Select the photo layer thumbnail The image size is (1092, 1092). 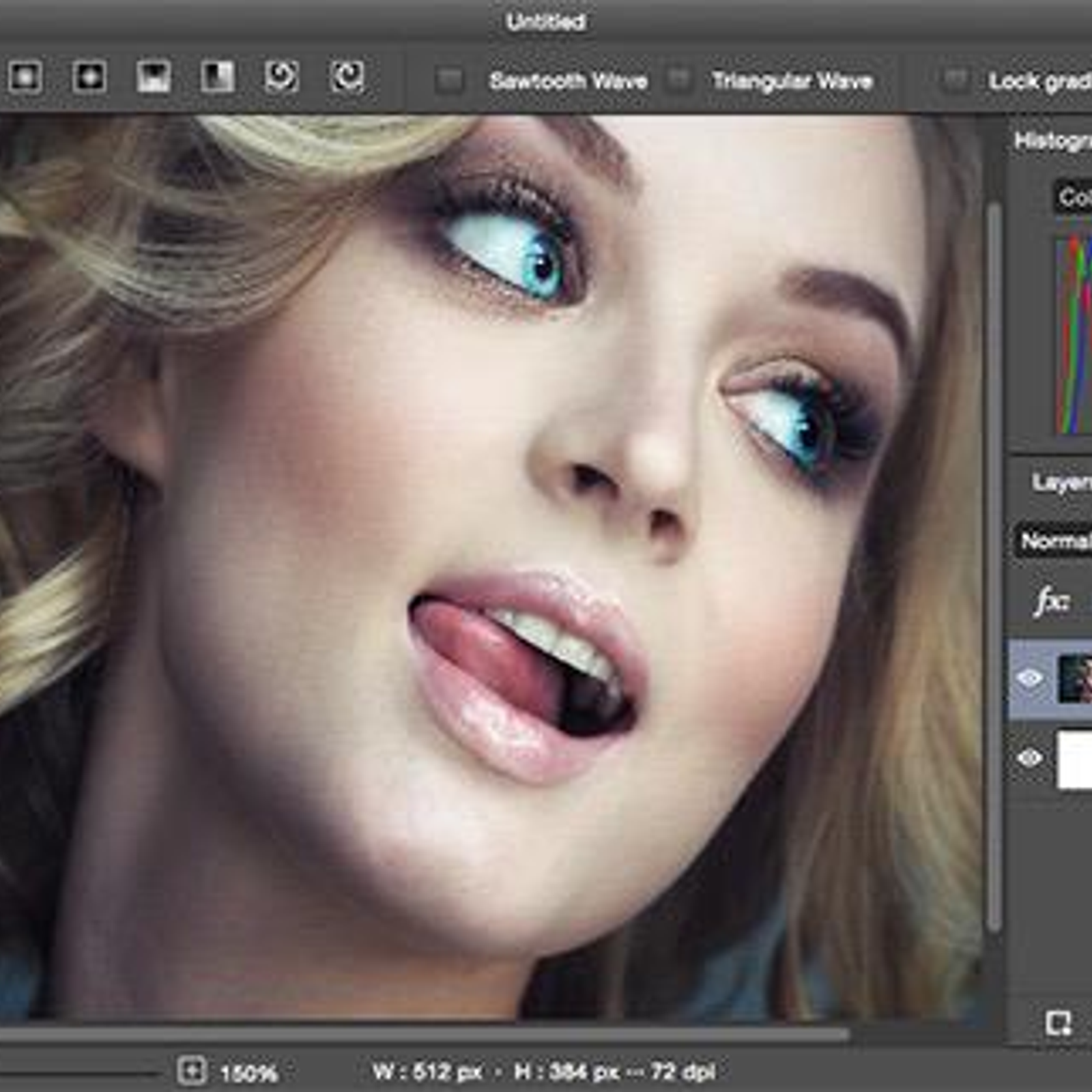point(1075,679)
